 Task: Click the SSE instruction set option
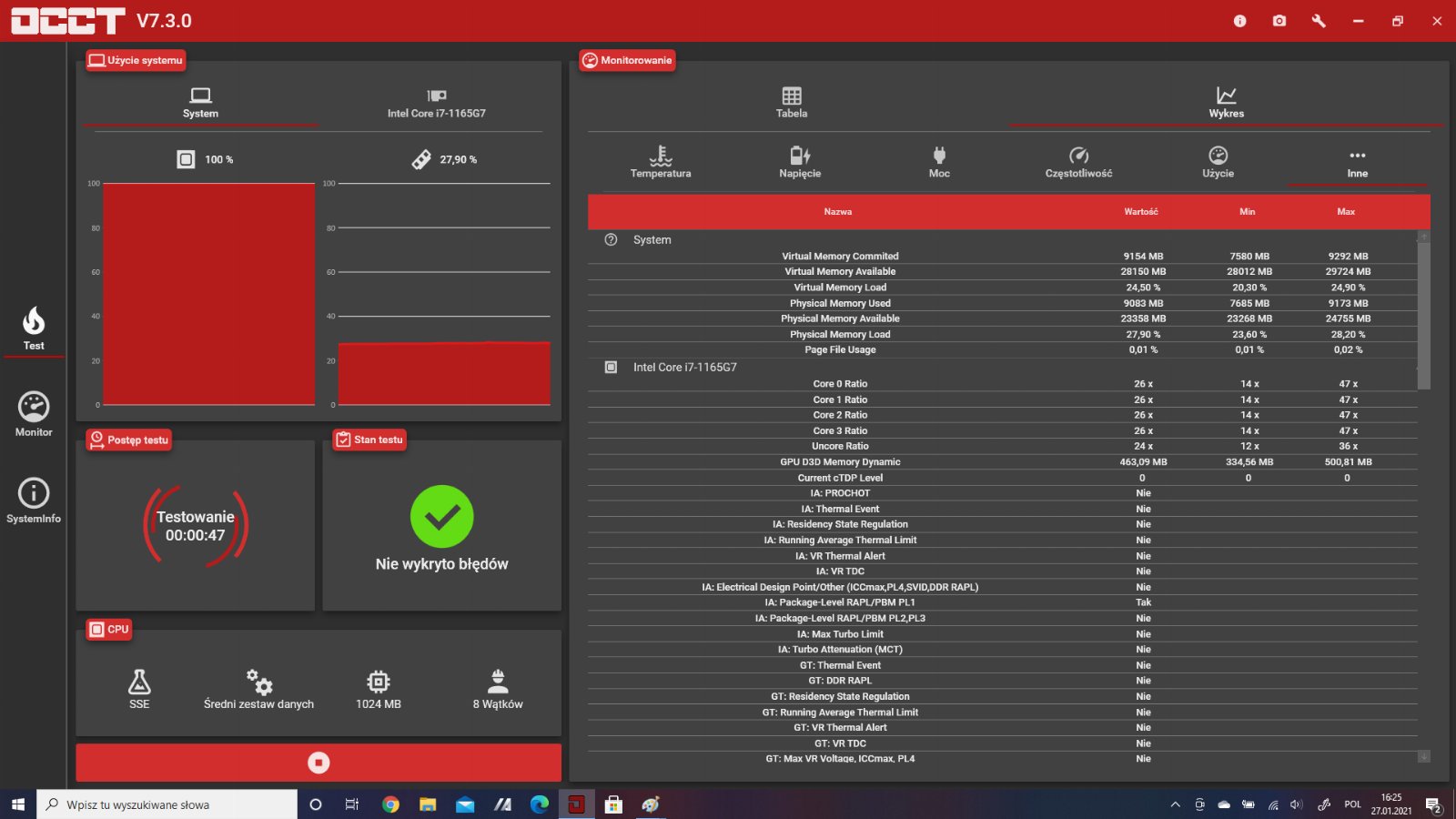139,689
